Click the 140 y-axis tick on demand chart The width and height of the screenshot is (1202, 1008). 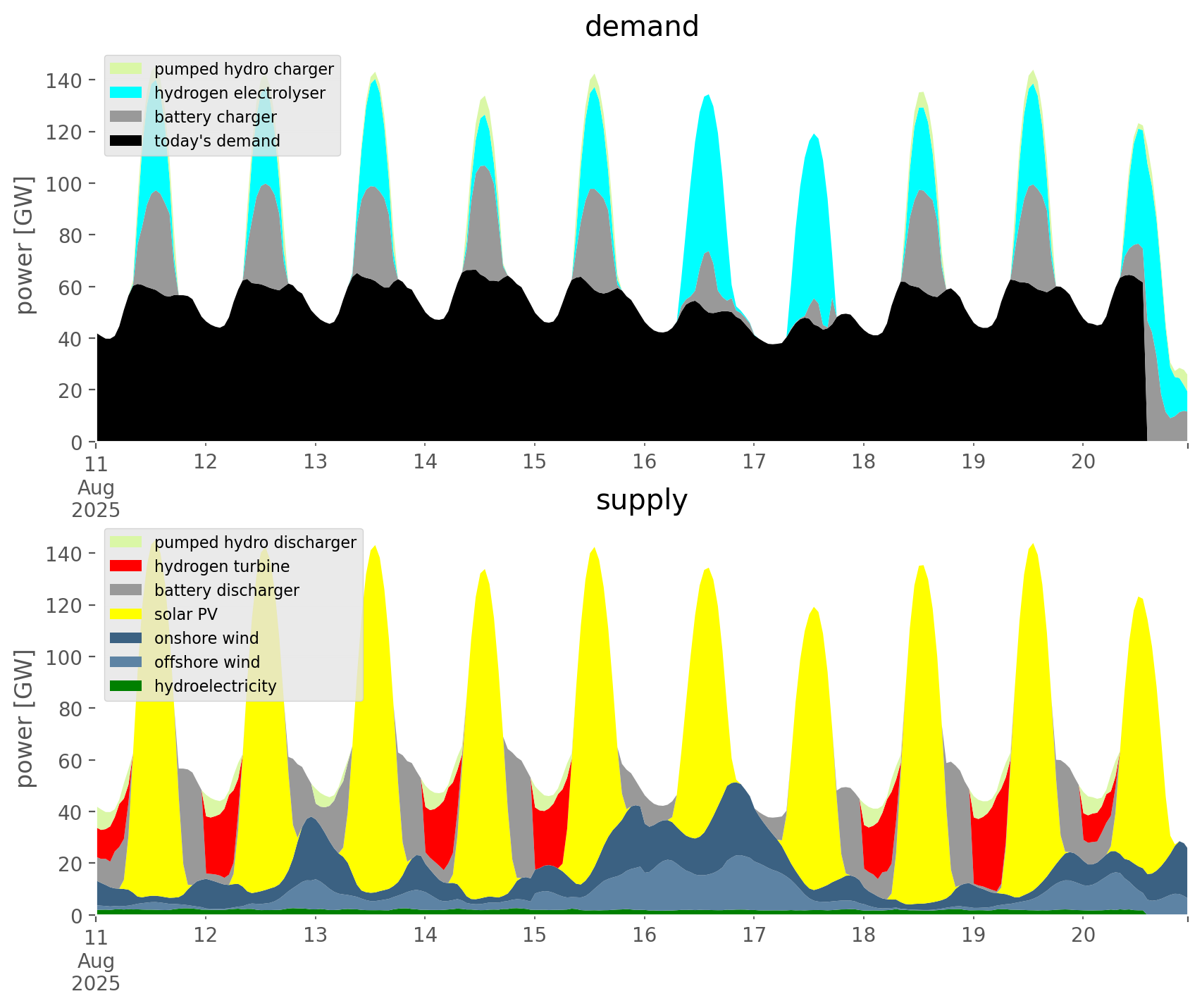tap(63, 81)
